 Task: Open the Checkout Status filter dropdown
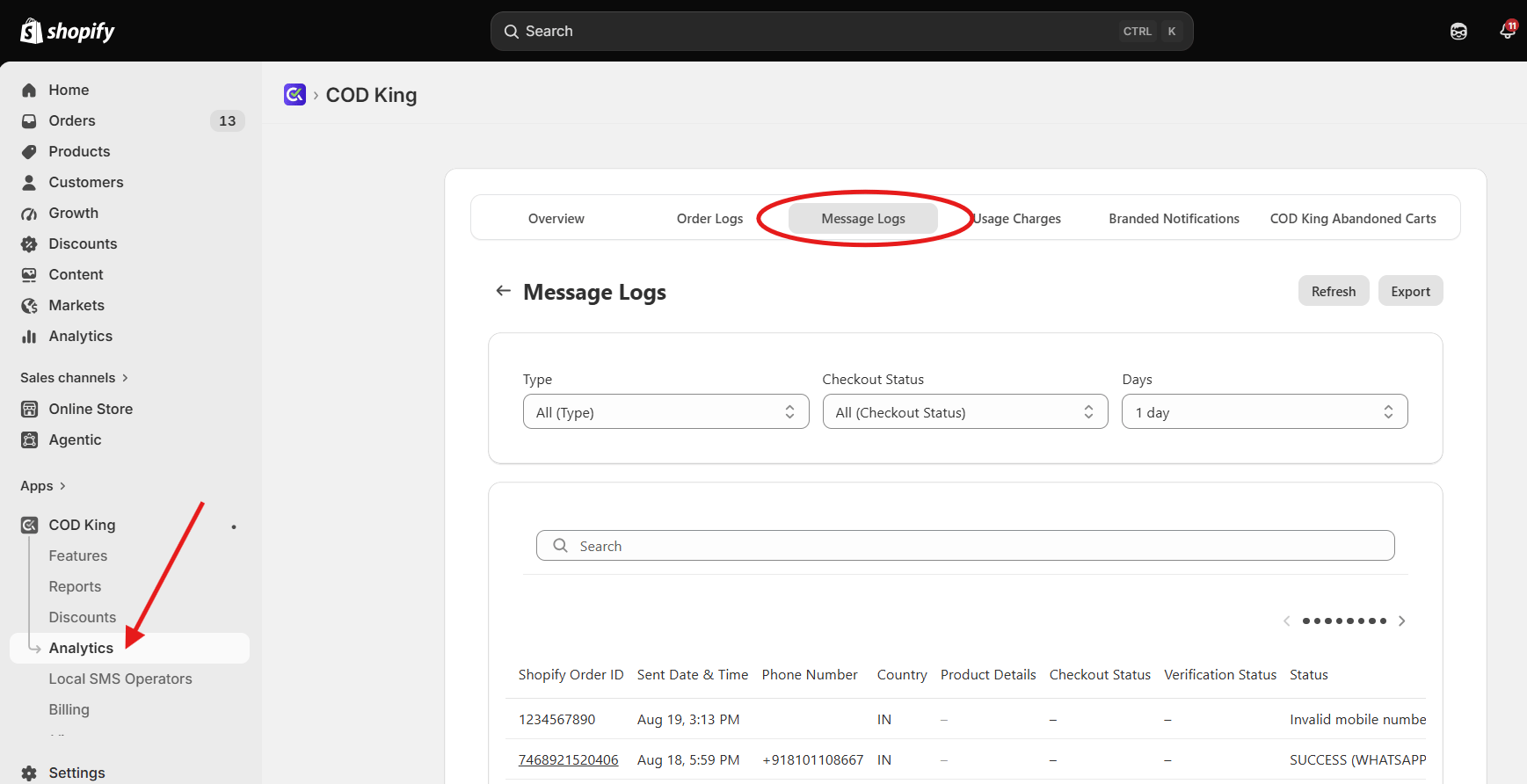tap(965, 411)
